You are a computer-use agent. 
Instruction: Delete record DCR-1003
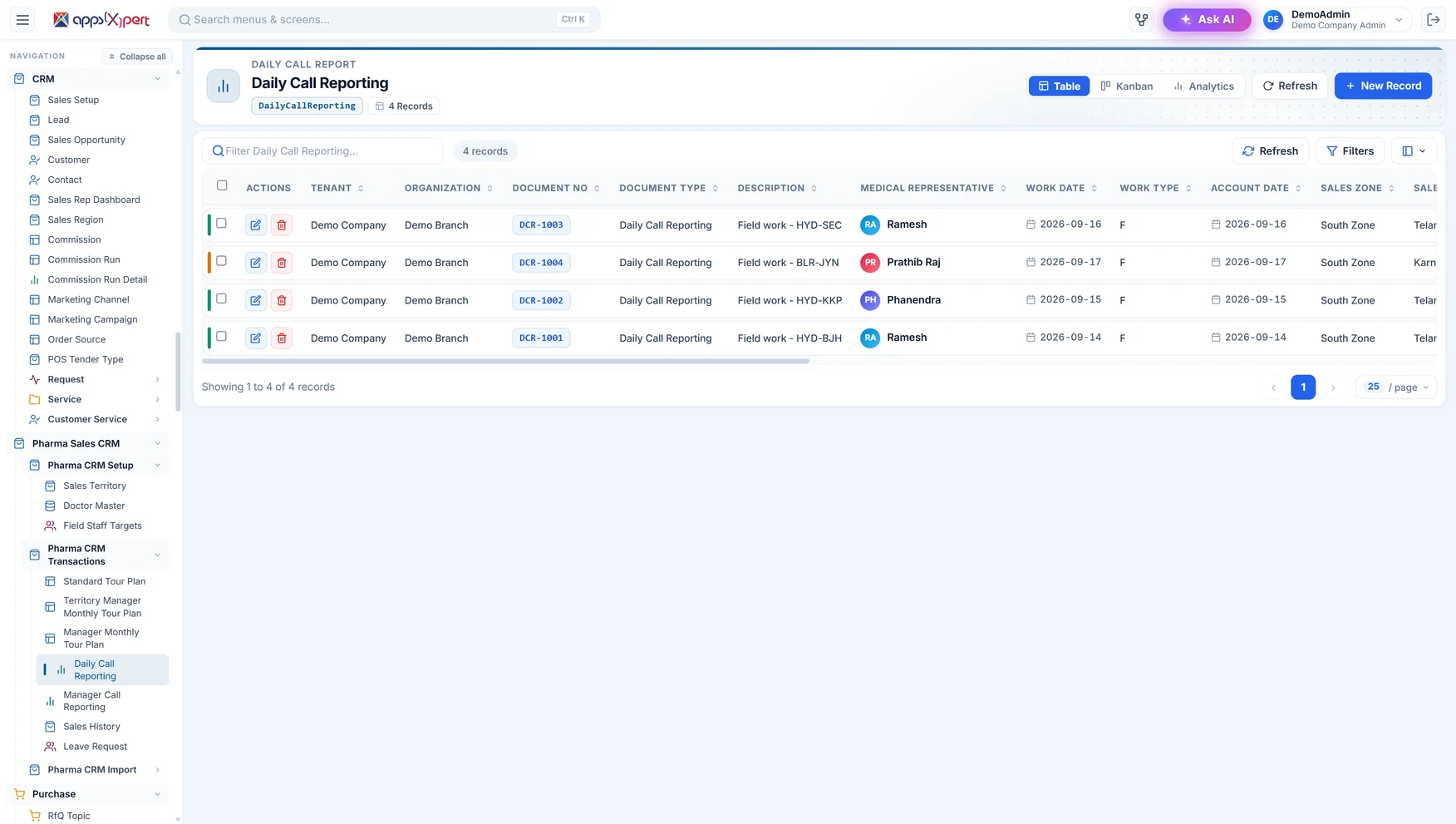[282, 225]
